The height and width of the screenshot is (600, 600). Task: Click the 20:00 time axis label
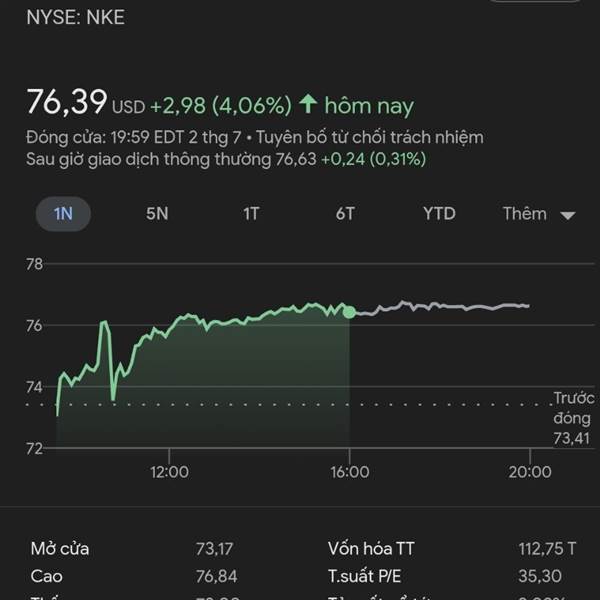[x=530, y=472]
